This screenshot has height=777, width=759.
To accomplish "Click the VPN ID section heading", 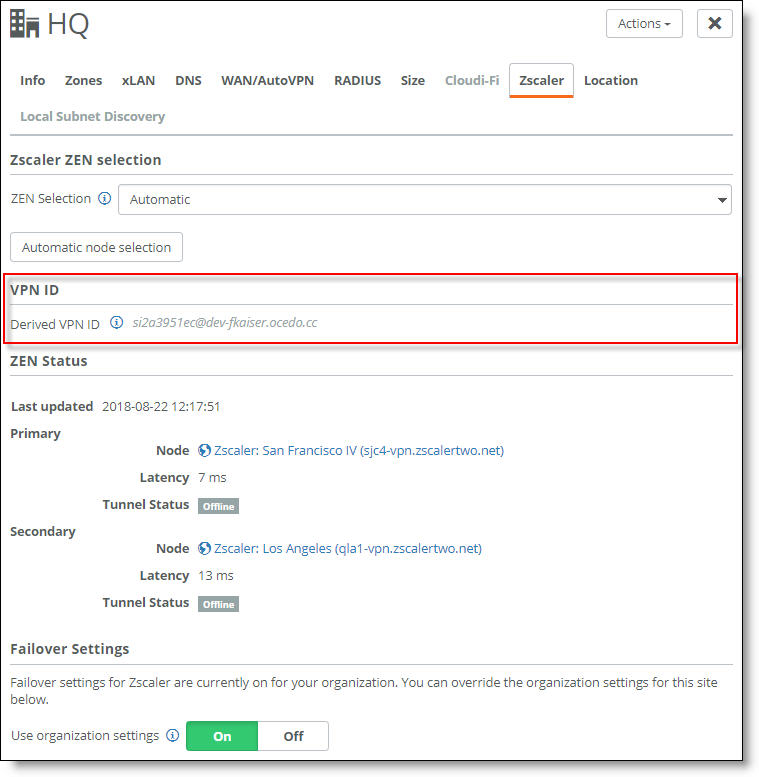I will tap(34, 290).
